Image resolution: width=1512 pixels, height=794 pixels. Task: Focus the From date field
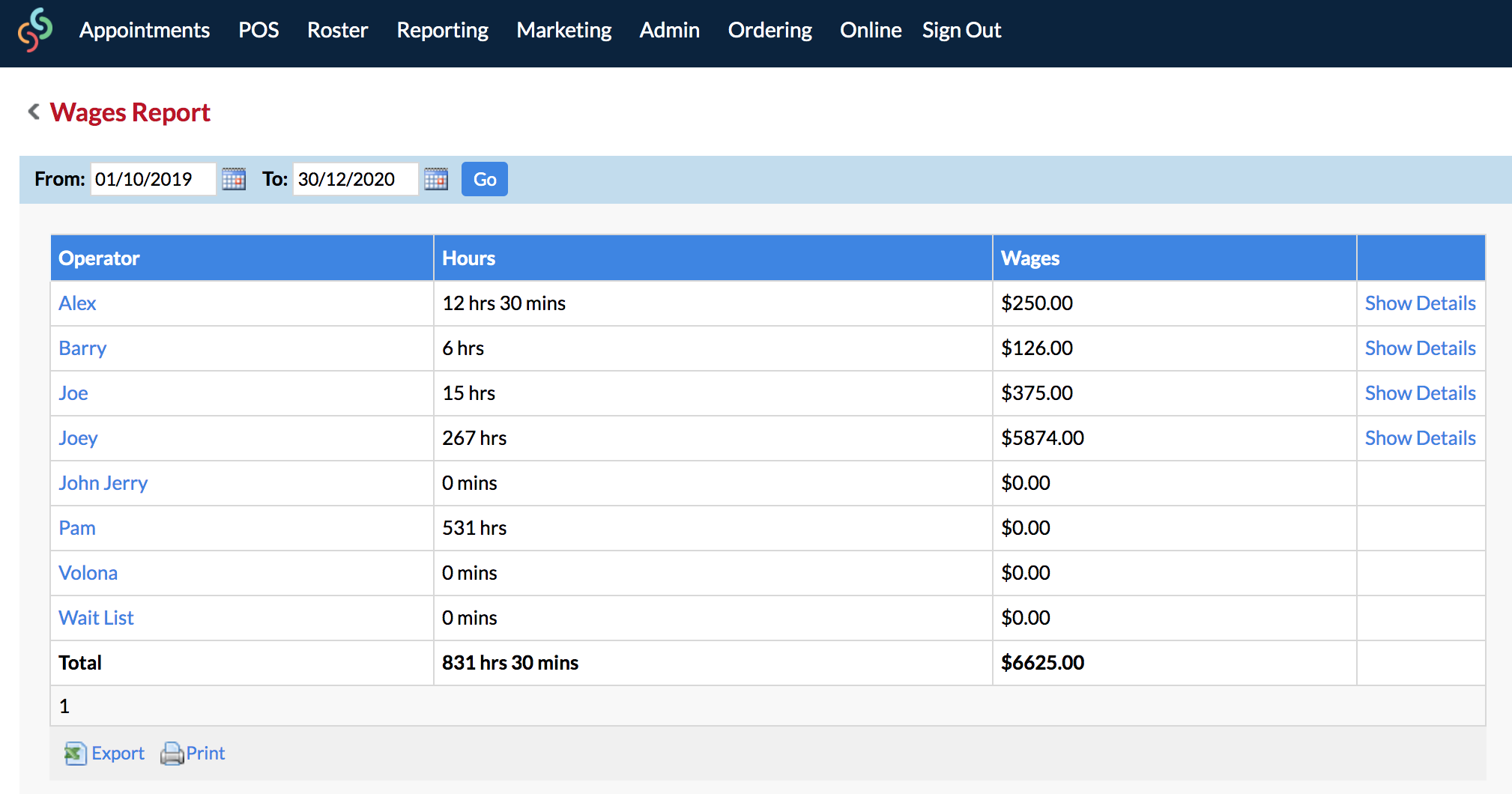click(153, 179)
